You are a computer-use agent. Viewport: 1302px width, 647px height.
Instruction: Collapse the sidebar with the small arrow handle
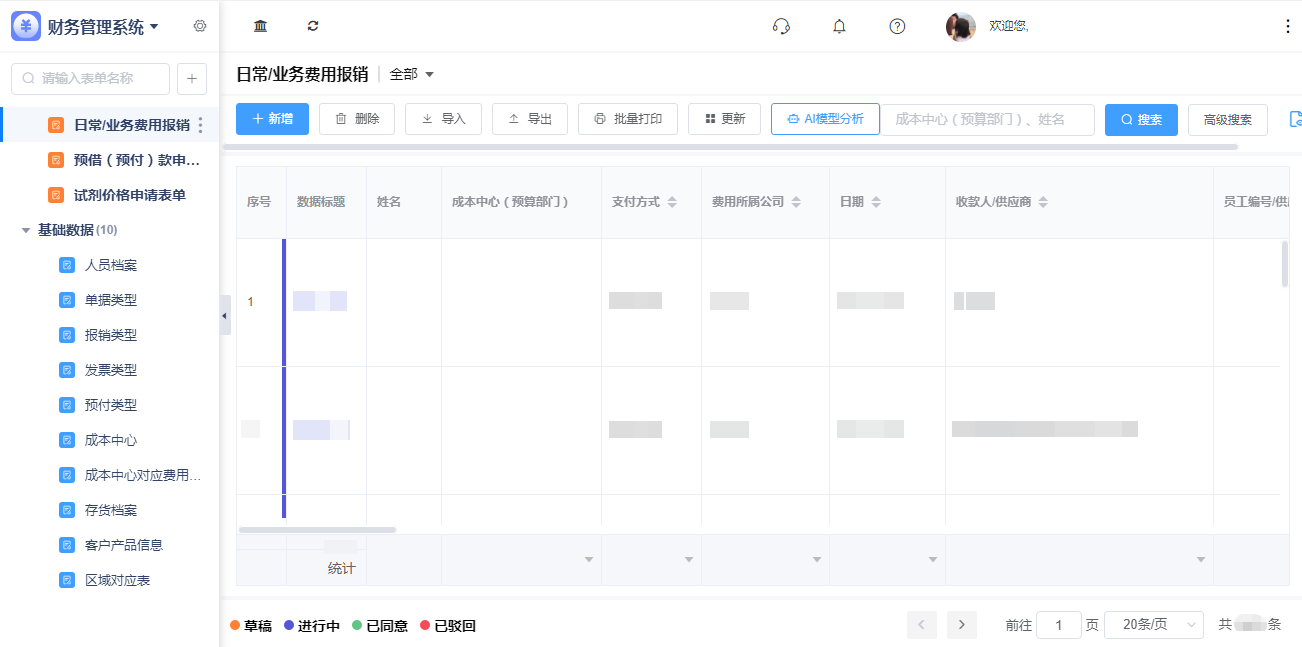224,315
